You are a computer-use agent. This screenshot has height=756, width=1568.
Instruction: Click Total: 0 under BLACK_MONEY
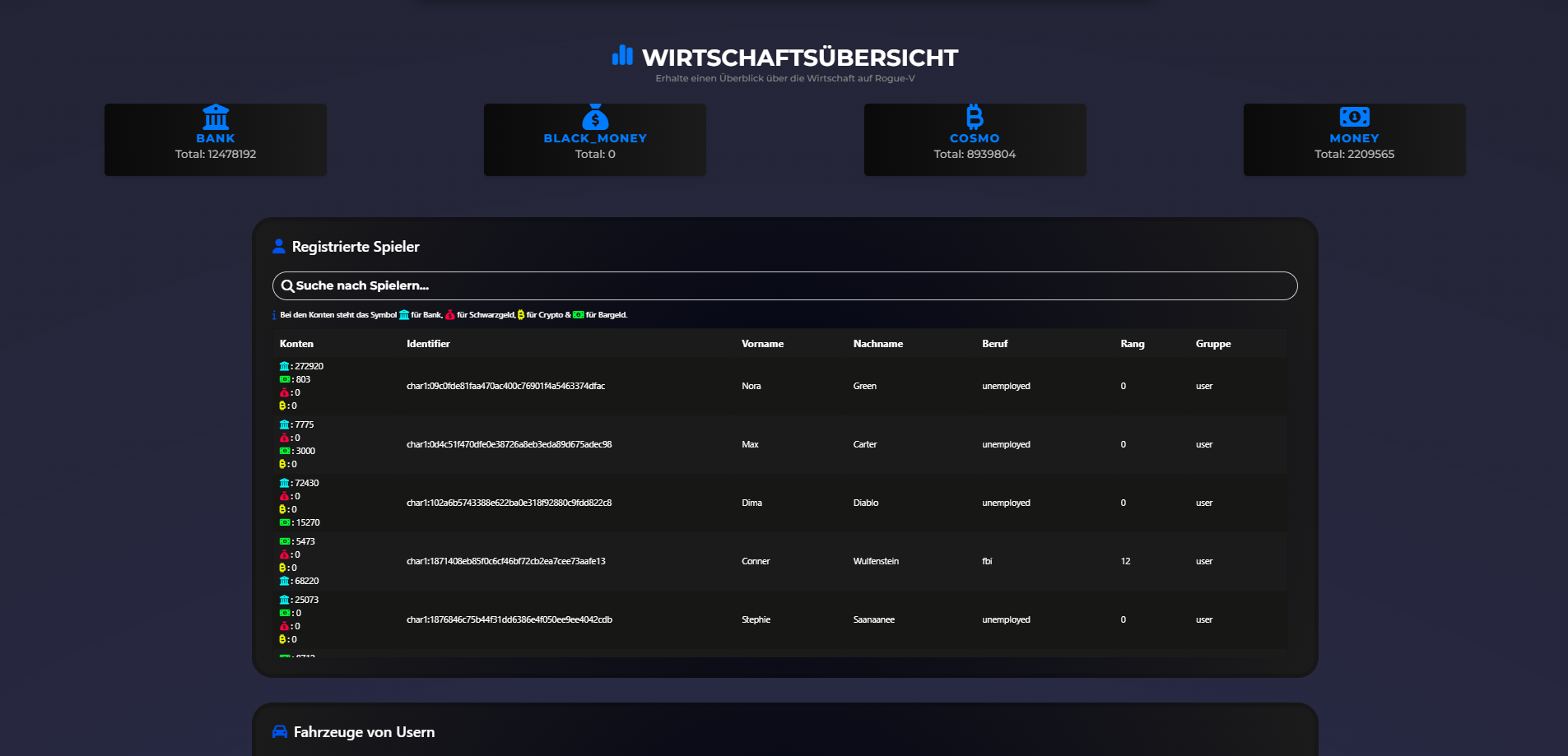click(595, 154)
